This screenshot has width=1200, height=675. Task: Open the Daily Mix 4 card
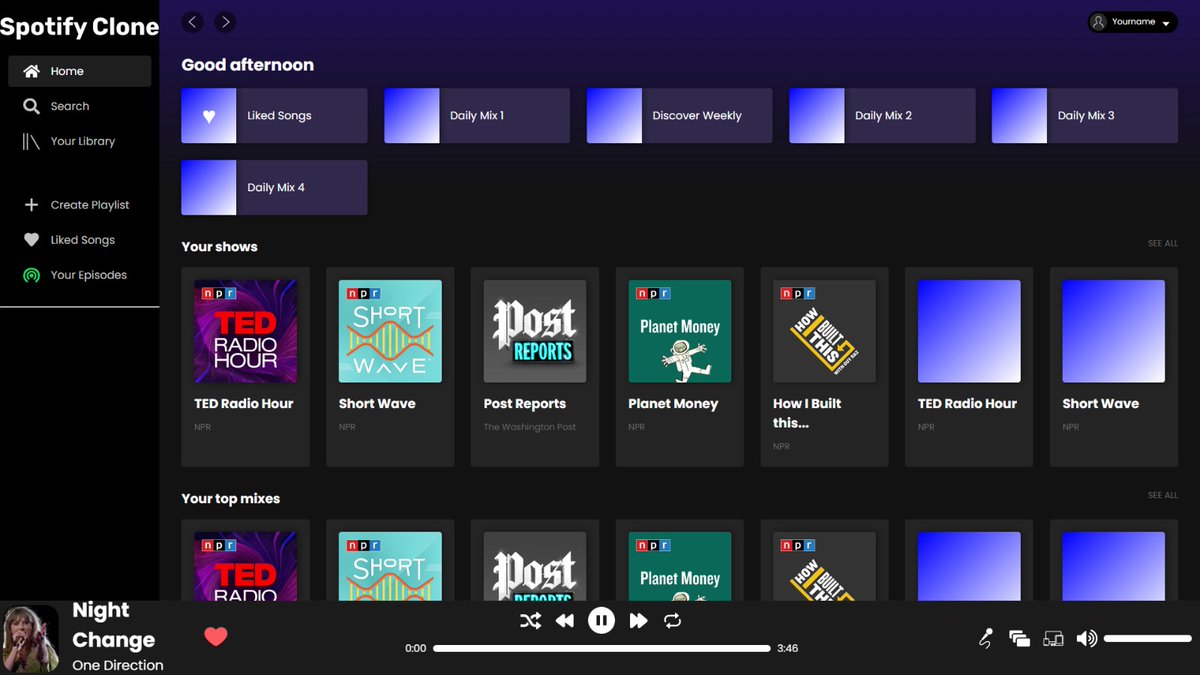coord(274,188)
